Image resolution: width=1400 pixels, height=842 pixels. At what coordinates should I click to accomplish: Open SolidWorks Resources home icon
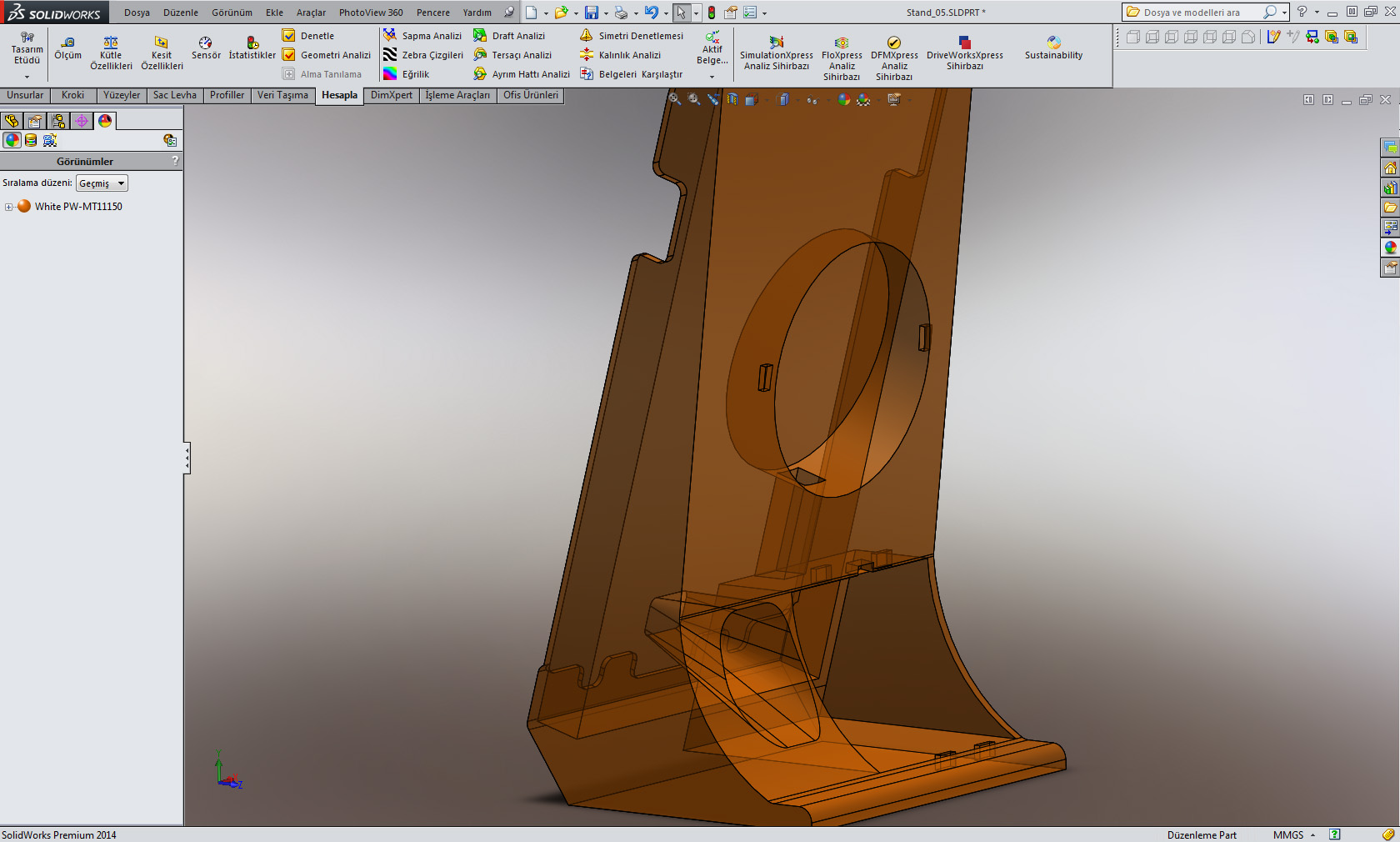click(1390, 168)
